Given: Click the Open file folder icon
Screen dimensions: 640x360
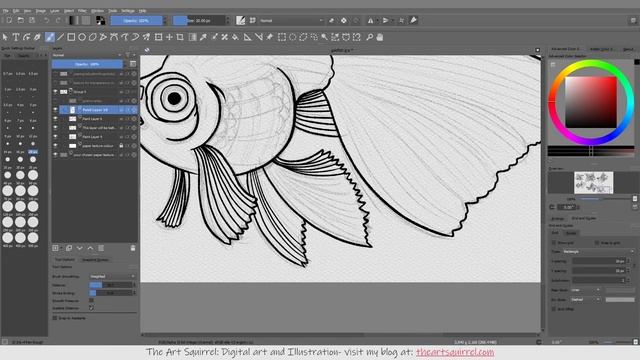Looking at the screenshot, I should pos(20,20).
